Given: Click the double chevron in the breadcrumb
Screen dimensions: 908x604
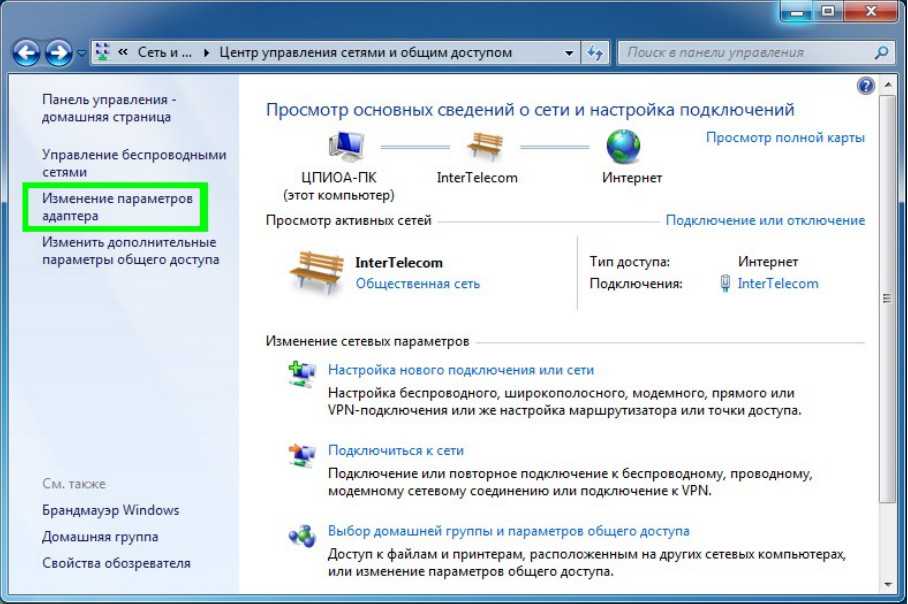Looking at the screenshot, I should (123, 52).
